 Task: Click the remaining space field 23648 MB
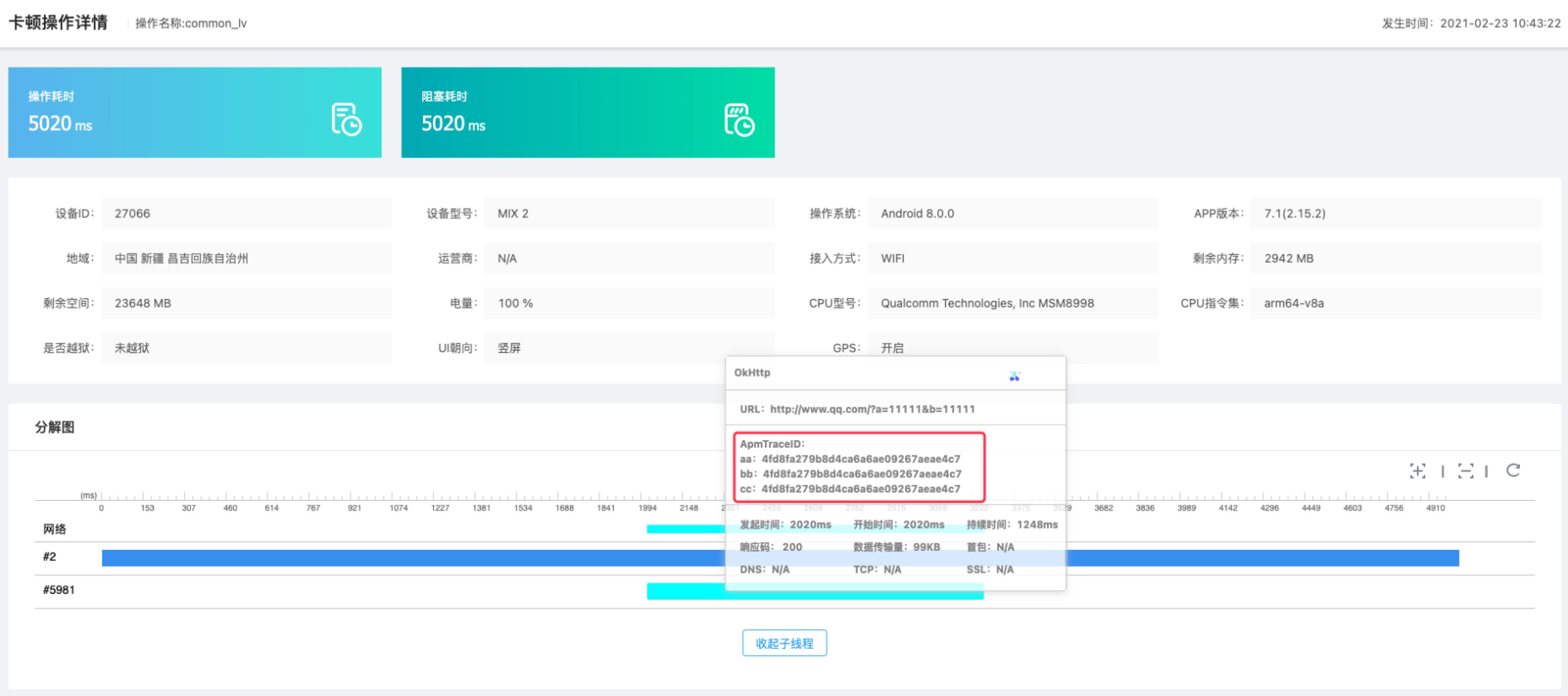pos(247,303)
